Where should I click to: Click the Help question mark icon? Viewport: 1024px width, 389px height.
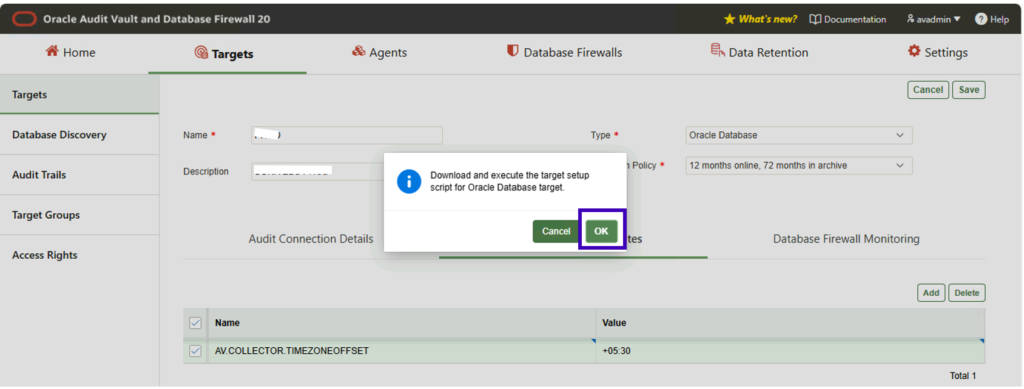(x=981, y=19)
